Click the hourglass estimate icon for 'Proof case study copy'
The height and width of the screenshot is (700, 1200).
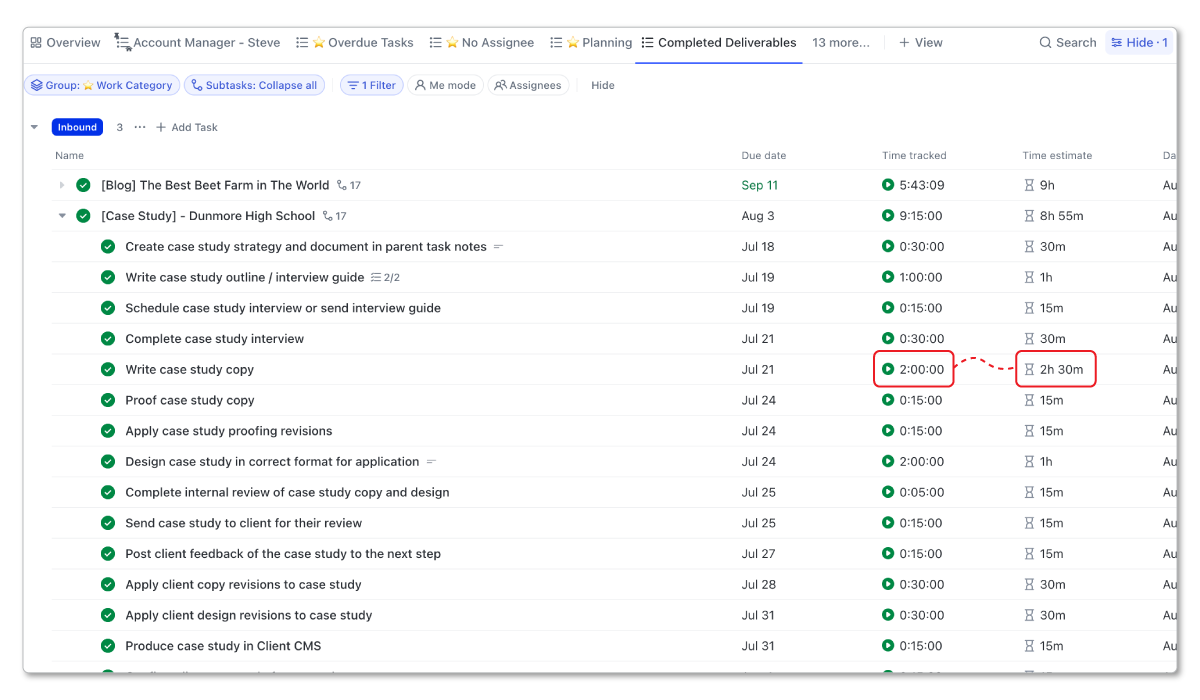(x=1030, y=400)
